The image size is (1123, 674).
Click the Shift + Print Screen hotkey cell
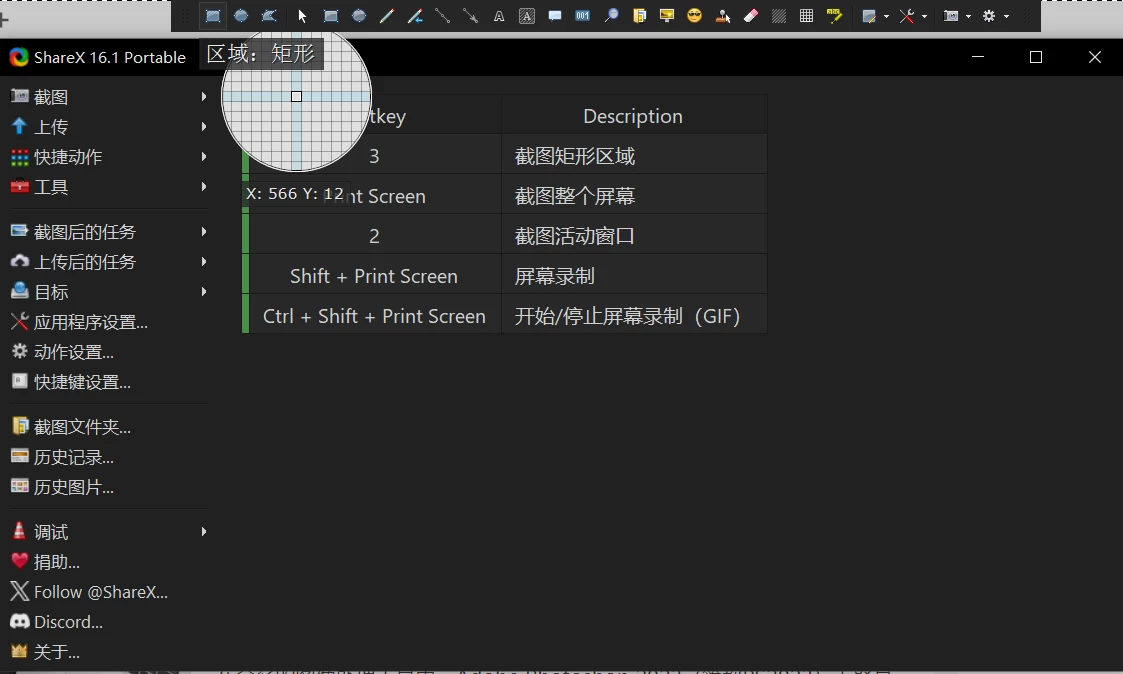click(x=374, y=276)
